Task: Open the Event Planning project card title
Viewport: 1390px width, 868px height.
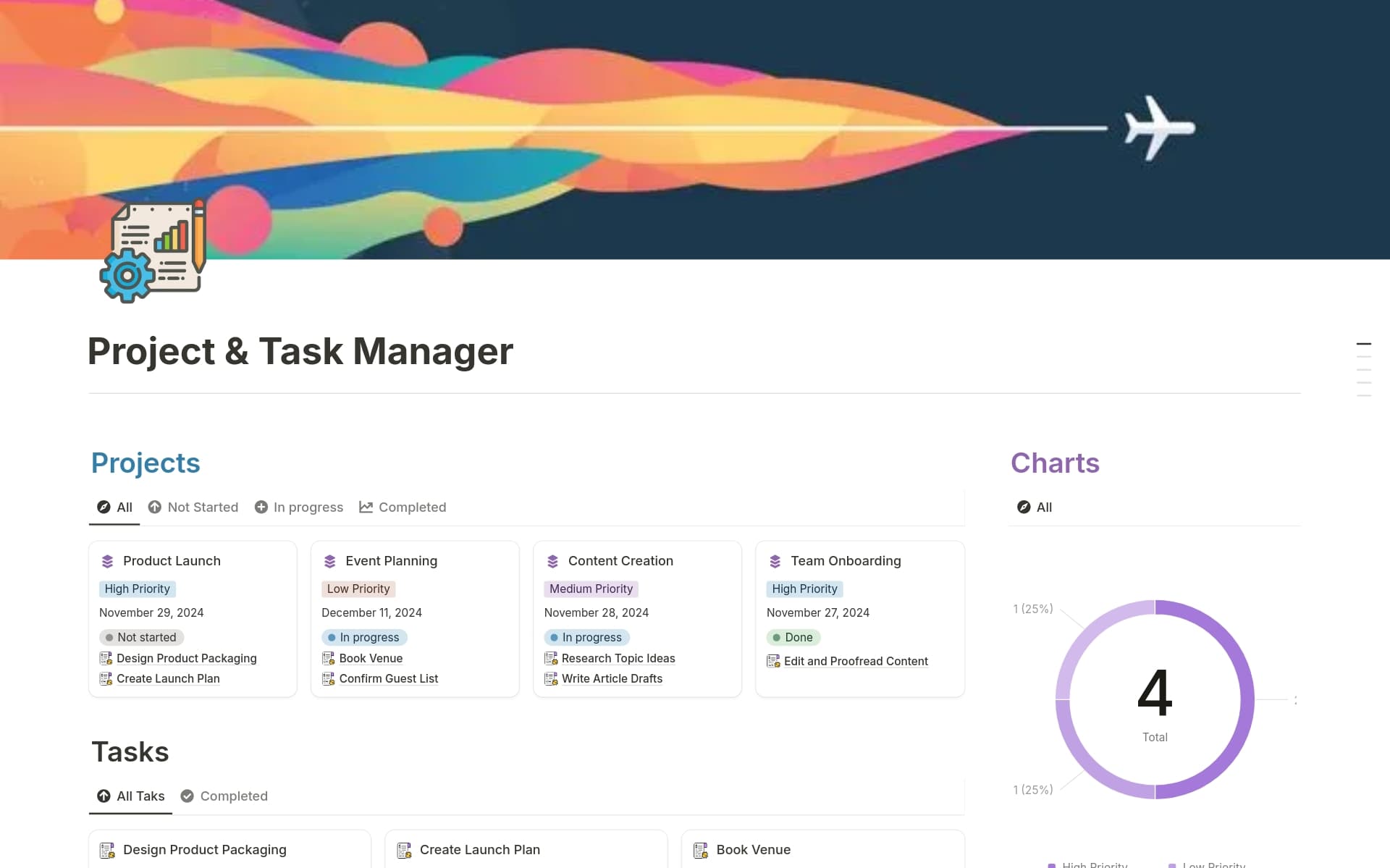Action: point(391,561)
